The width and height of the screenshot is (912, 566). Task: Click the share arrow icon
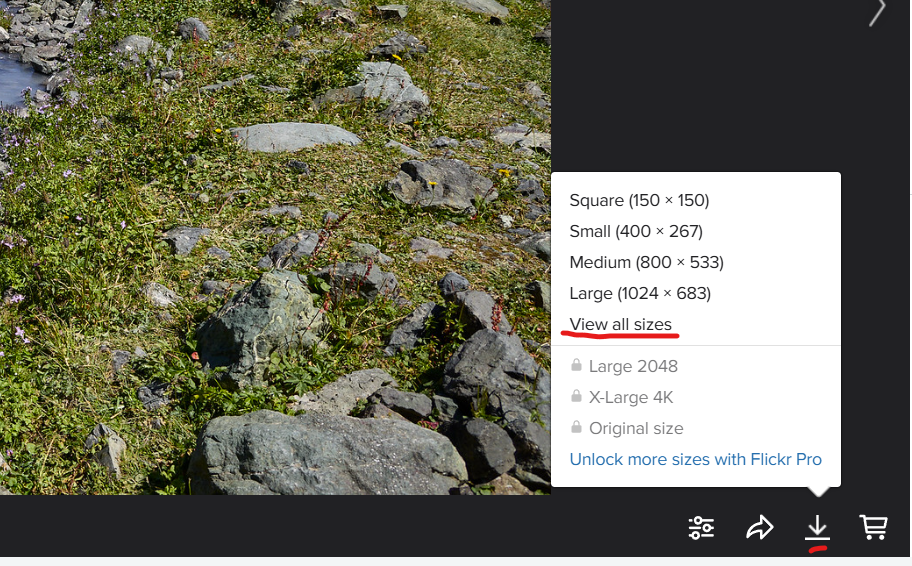pos(760,528)
